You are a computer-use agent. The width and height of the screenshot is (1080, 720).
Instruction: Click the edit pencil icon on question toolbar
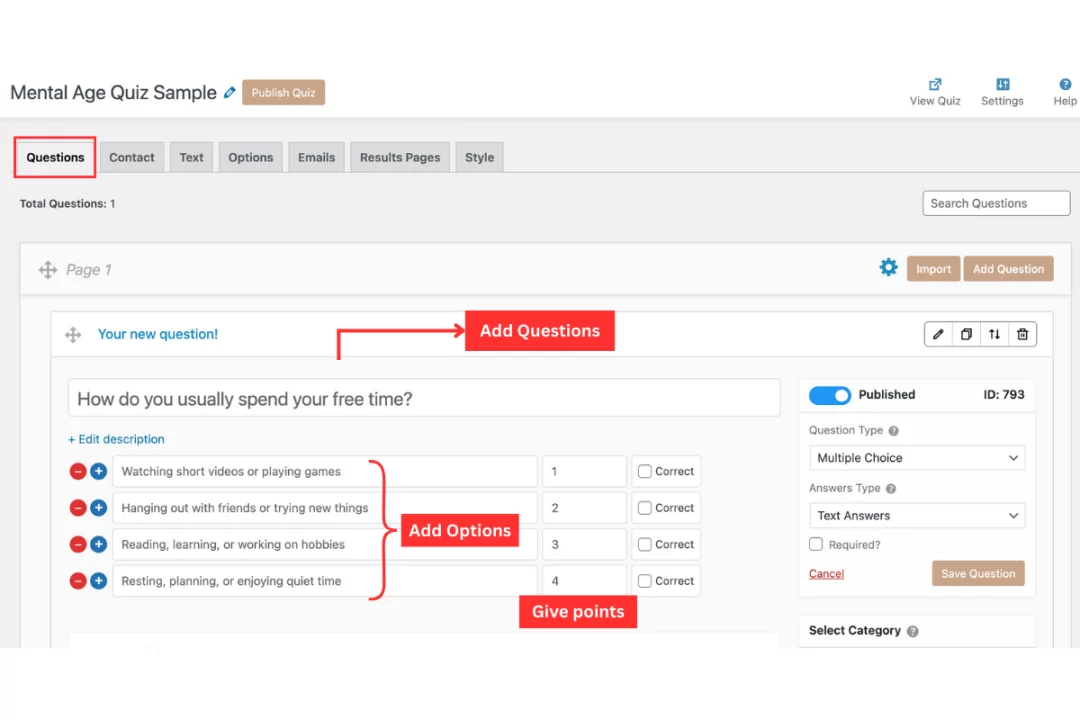[x=938, y=334]
